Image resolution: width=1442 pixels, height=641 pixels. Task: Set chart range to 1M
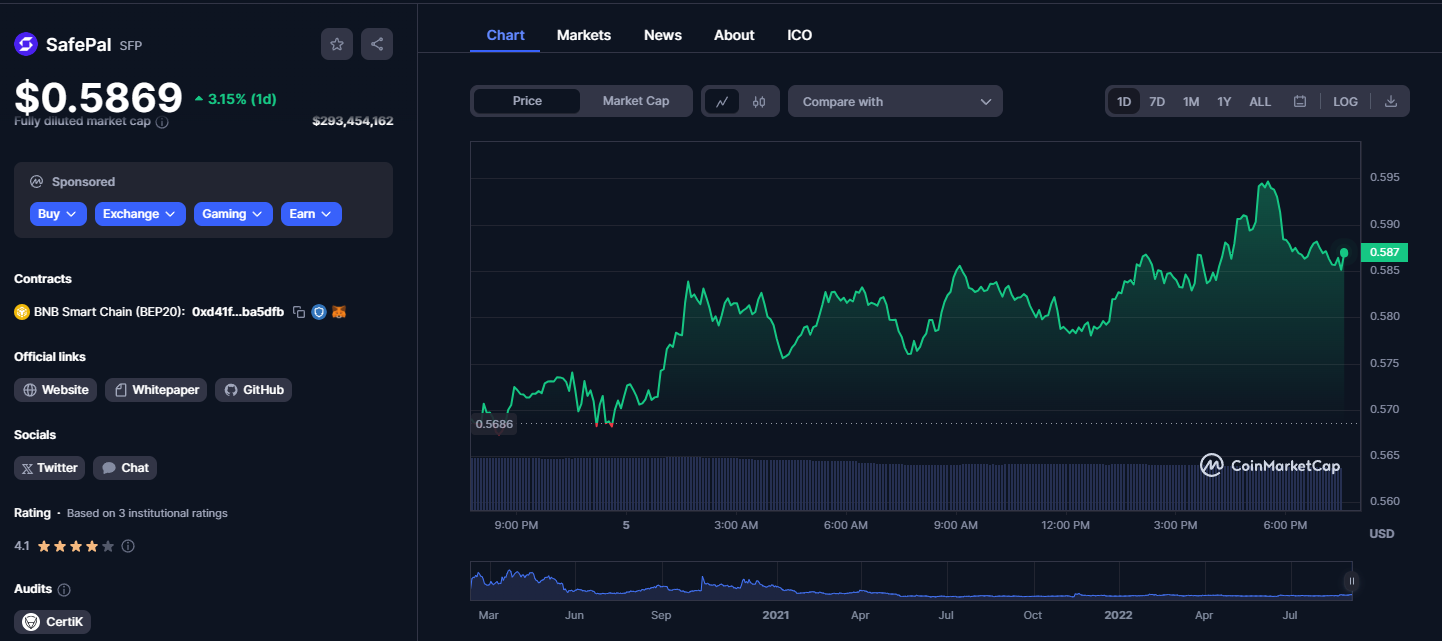pyautogui.click(x=1191, y=101)
